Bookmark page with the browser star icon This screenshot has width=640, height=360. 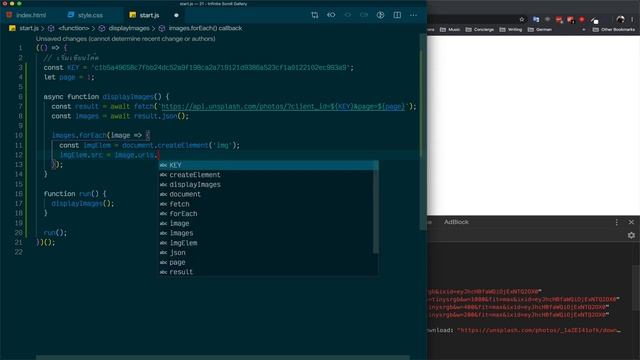(x=522, y=19)
